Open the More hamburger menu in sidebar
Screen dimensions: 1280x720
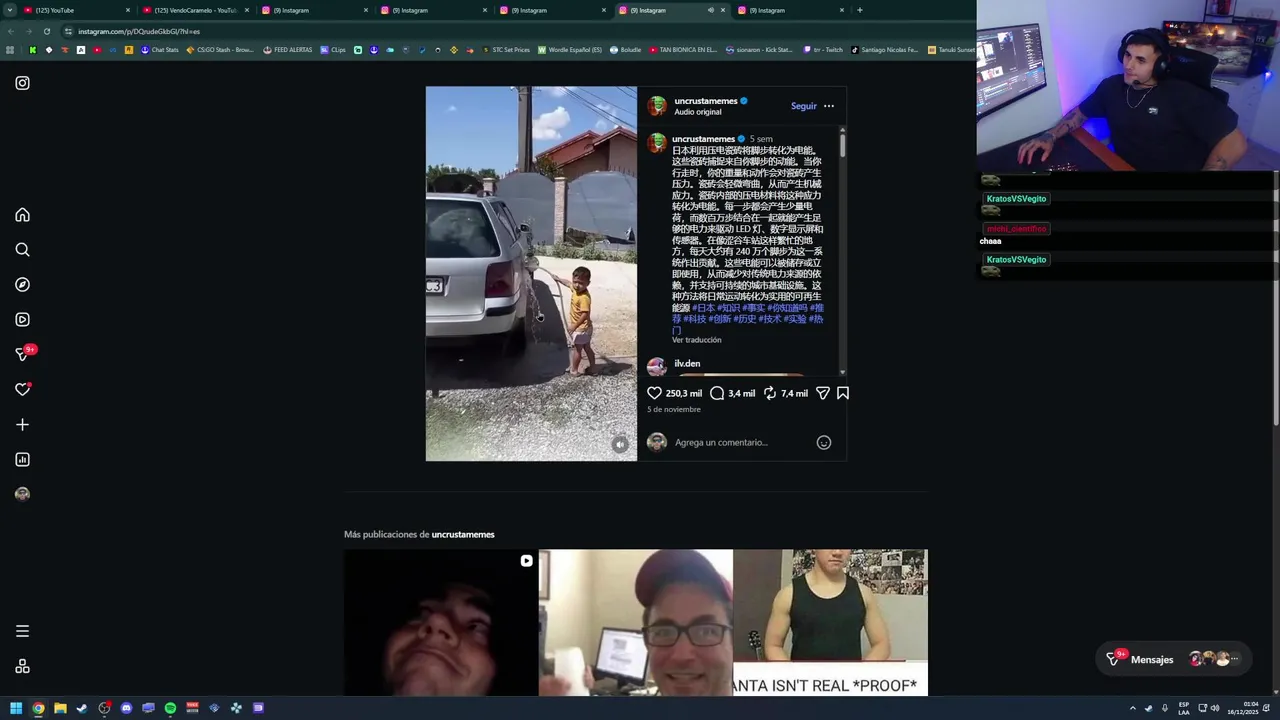click(22, 631)
